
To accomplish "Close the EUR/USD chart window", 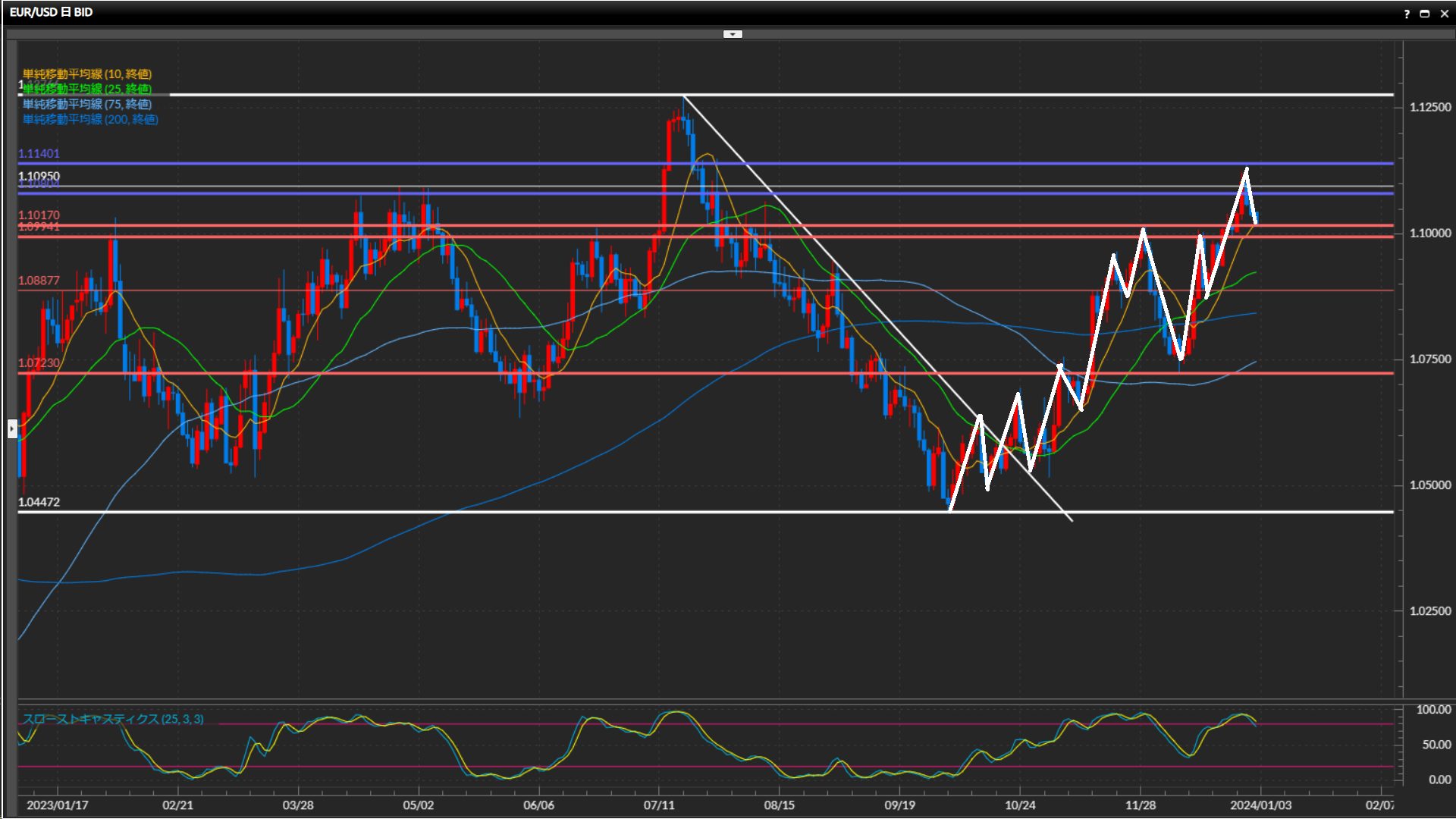I will click(x=1444, y=14).
